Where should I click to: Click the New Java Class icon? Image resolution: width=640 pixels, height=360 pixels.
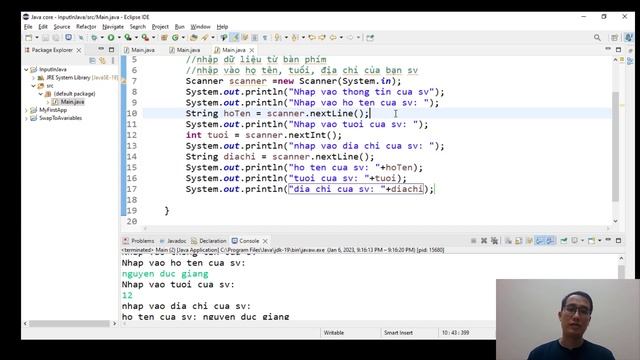176,38
